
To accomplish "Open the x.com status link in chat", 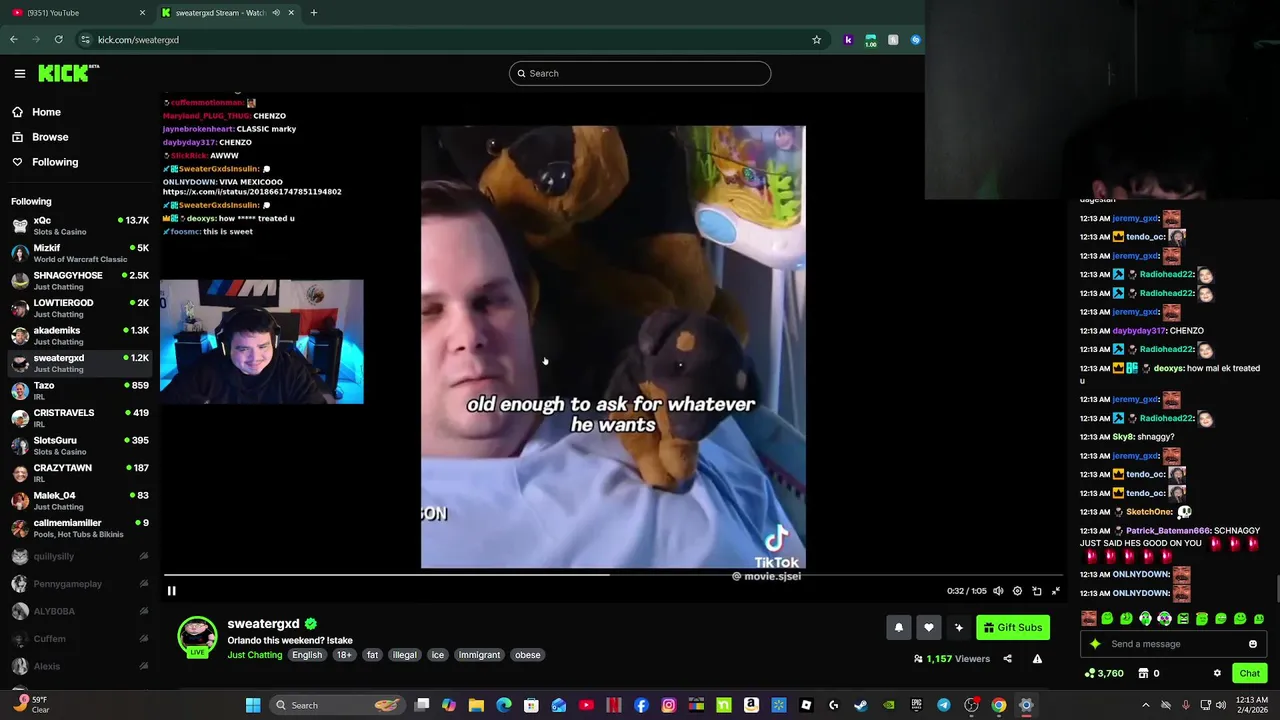I will 252,192.
